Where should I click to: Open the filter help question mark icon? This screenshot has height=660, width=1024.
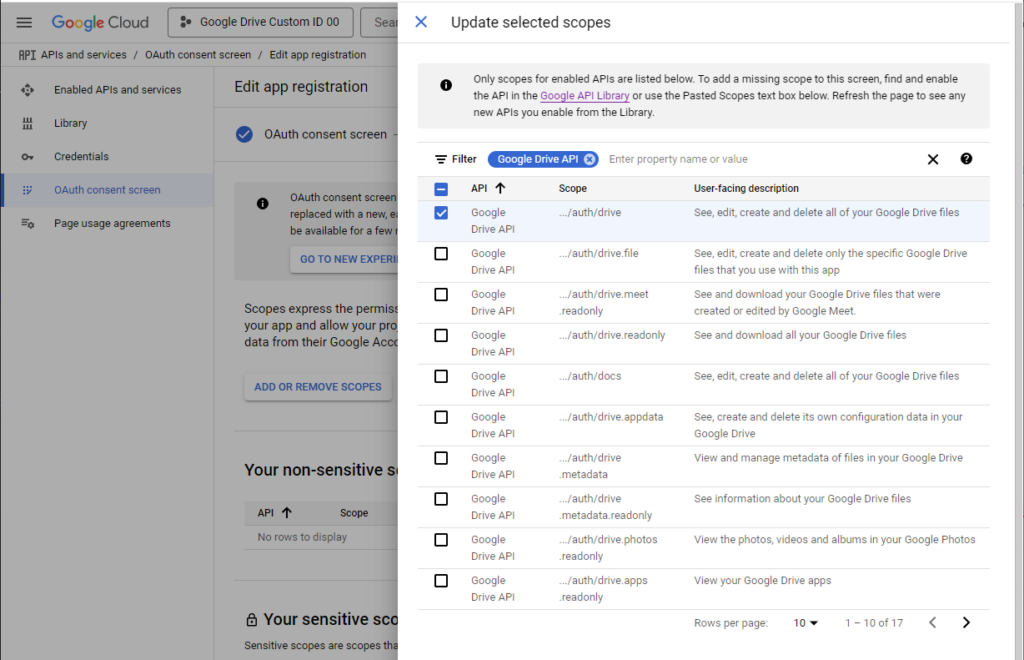[x=966, y=159]
